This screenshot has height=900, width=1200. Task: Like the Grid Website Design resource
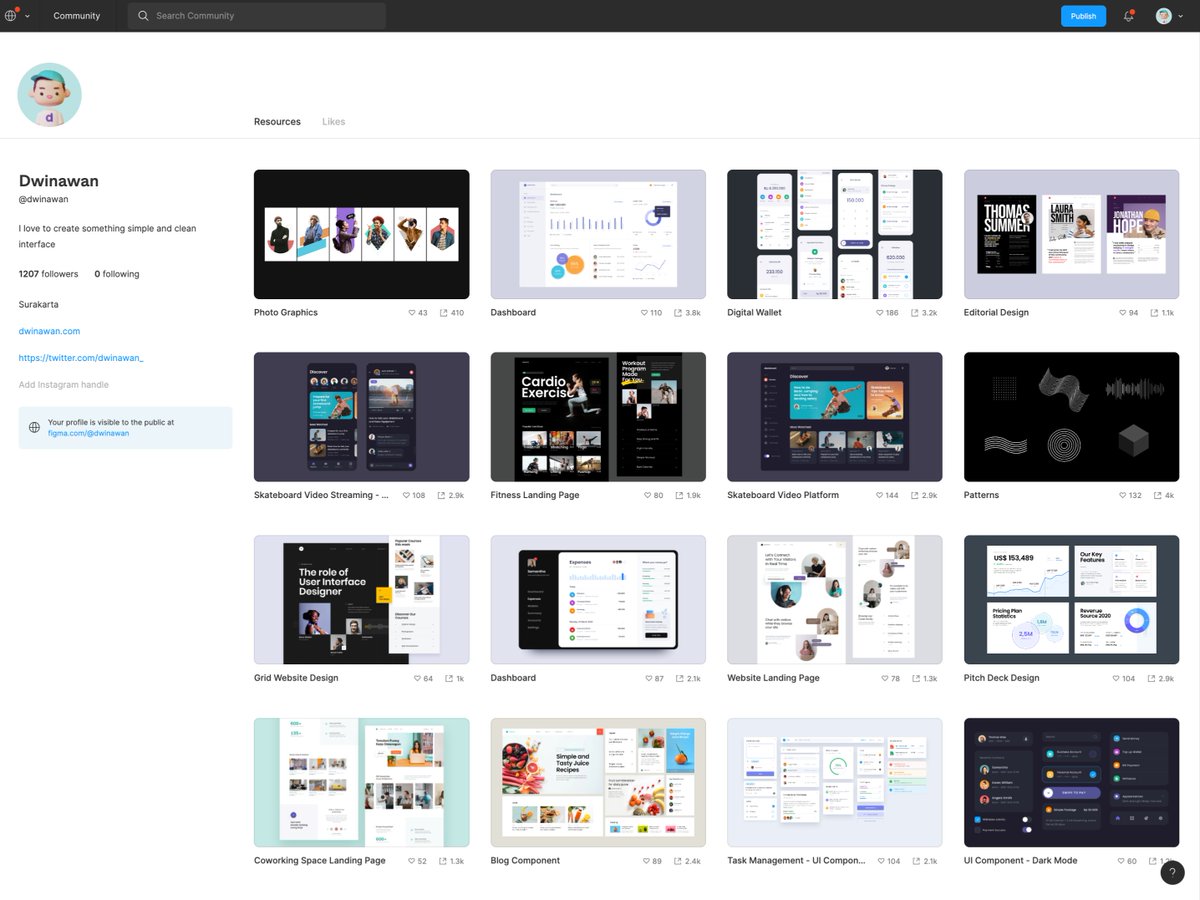point(417,678)
